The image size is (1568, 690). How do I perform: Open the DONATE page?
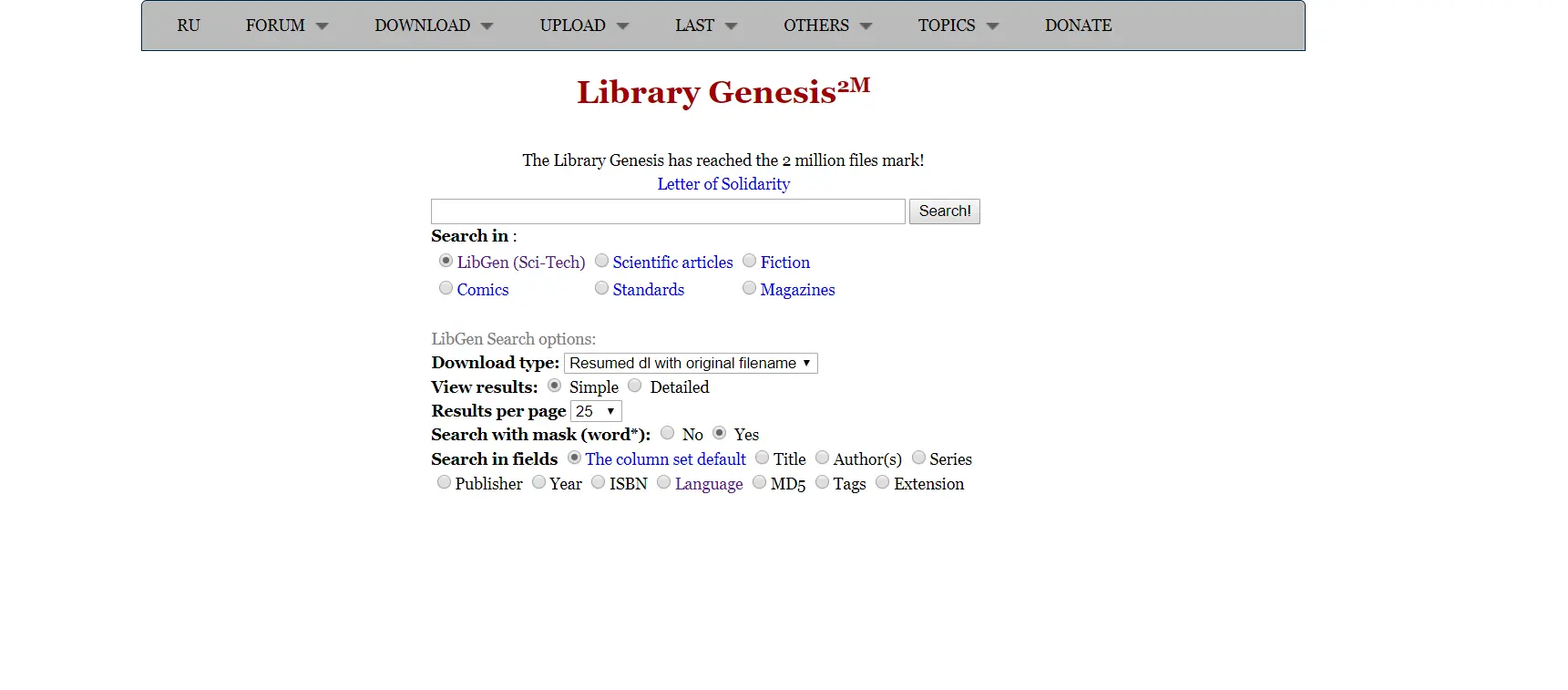click(1078, 26)
